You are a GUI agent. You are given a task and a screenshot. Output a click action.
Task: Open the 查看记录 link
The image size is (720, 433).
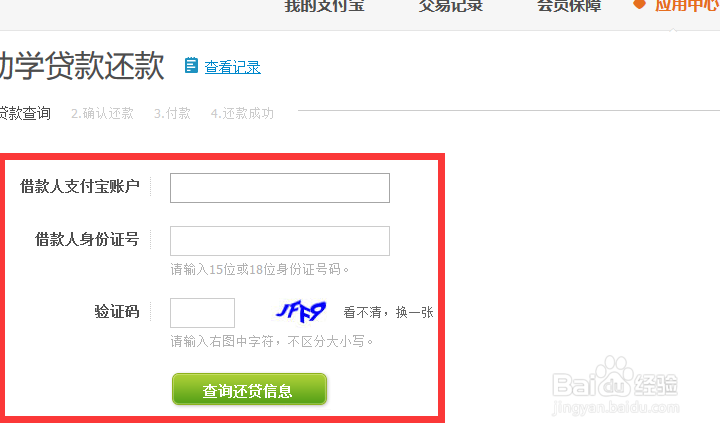pyautogui.click(x=232, y=67)
